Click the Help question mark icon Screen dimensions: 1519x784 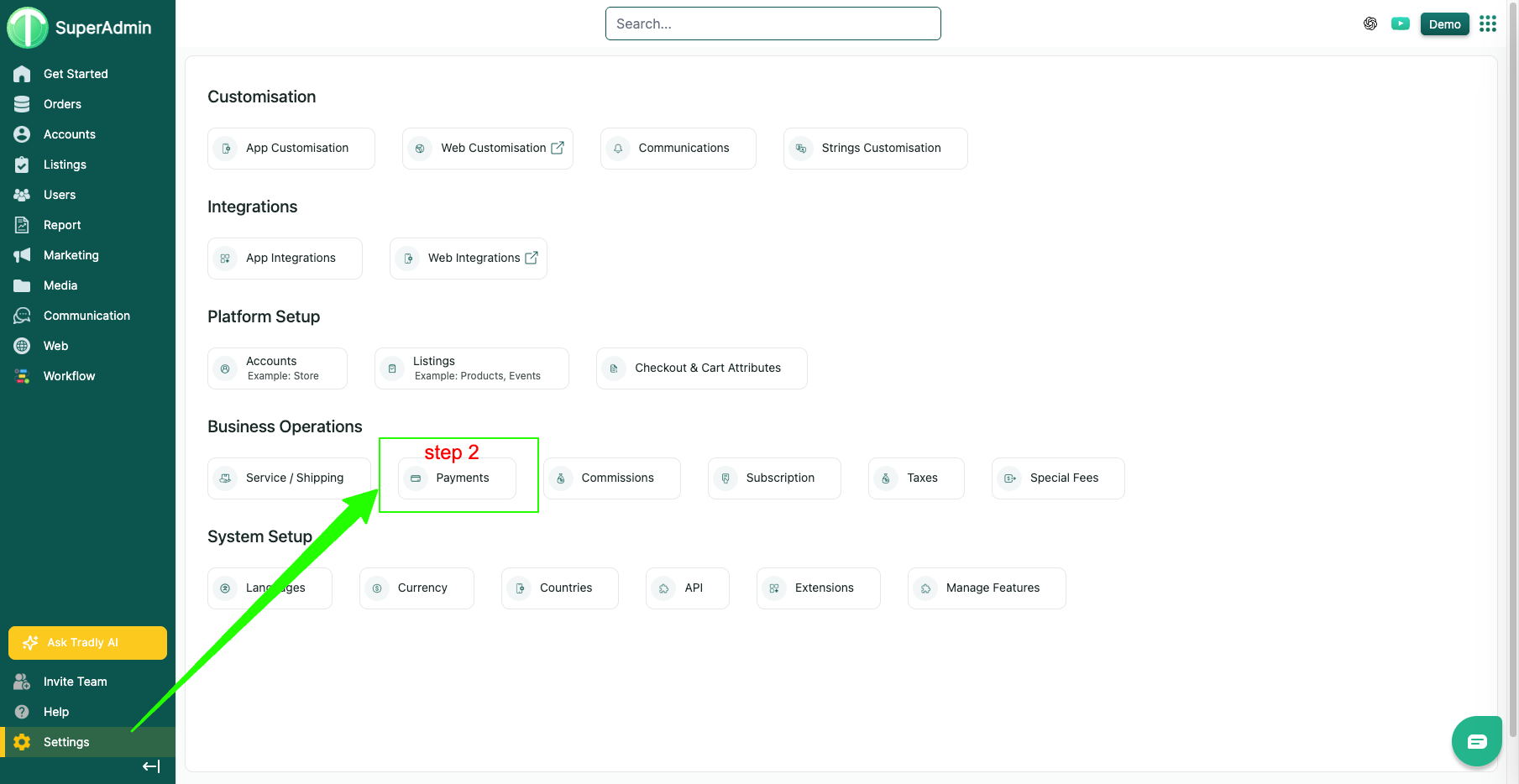coord(22,712)
